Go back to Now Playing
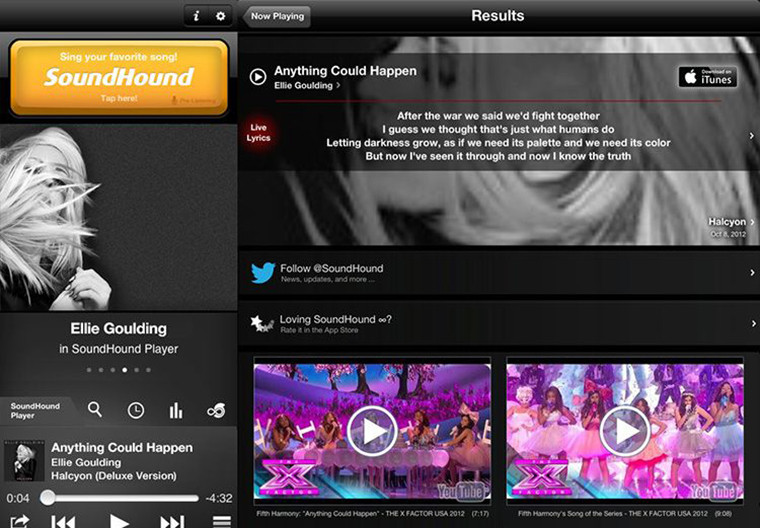 pos(277,16)
